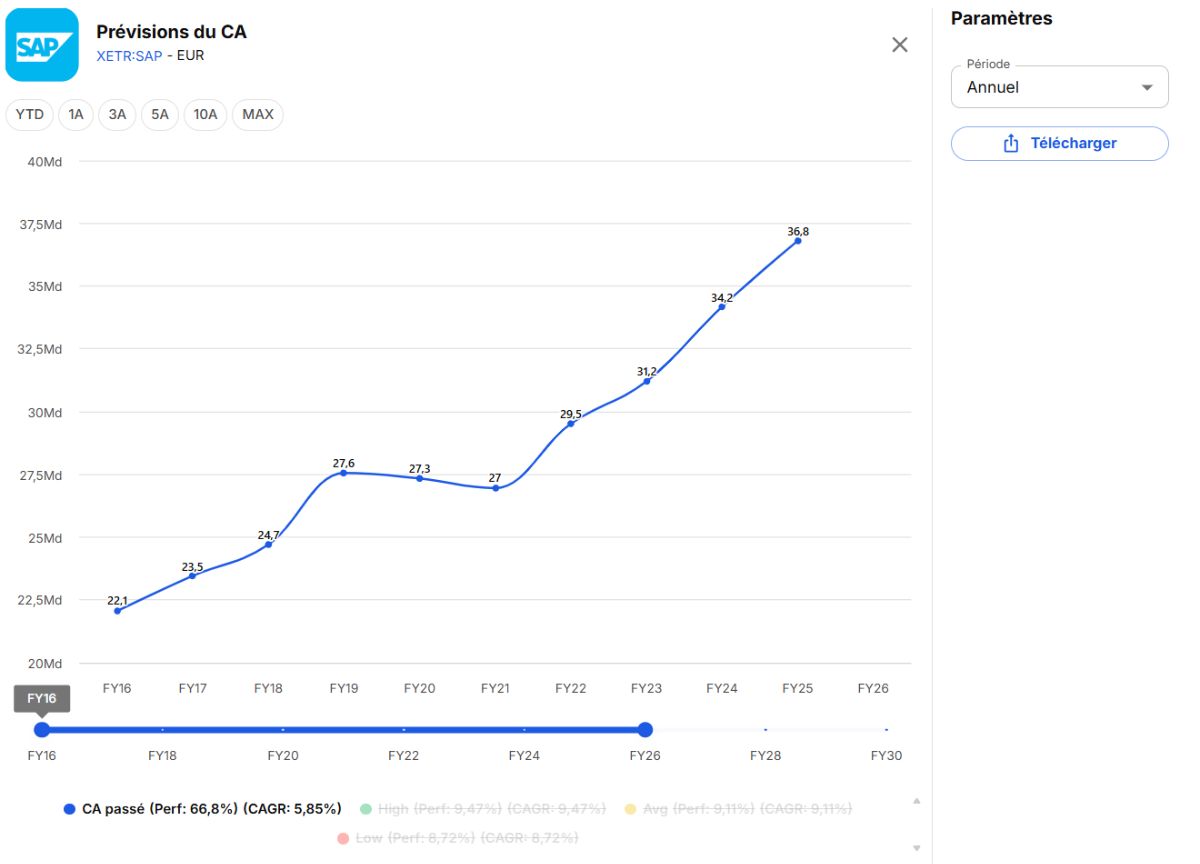The height and width of the screenshot is (864, 1200).
Task: Open the XETR:SAP ticker link
Action: (x=129, y=55)
